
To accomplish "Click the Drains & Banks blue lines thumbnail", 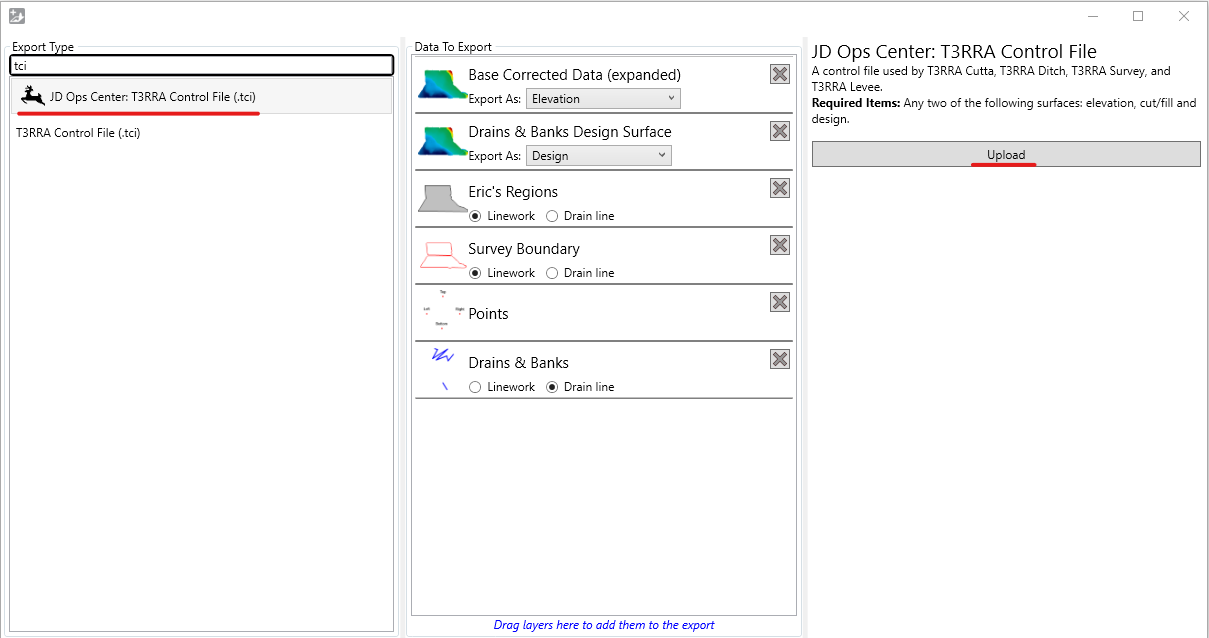I will (x=442, y=368).
